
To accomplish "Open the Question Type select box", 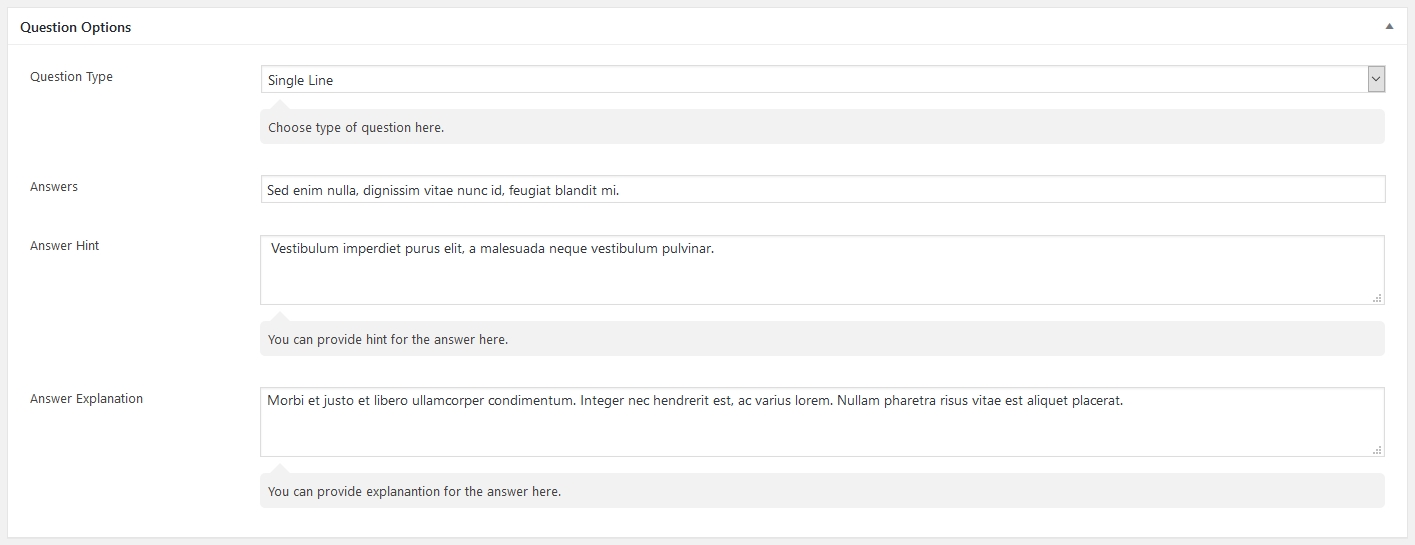I will (812, 80).
